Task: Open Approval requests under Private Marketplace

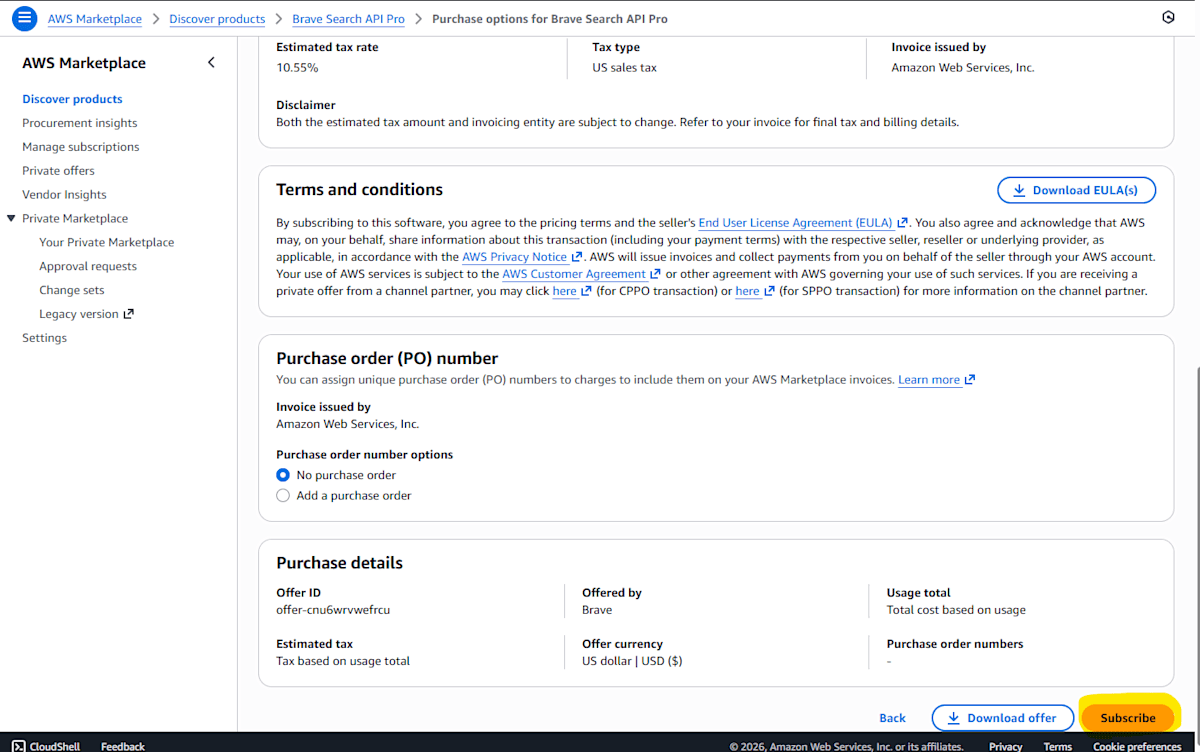Action: point(88,266)
